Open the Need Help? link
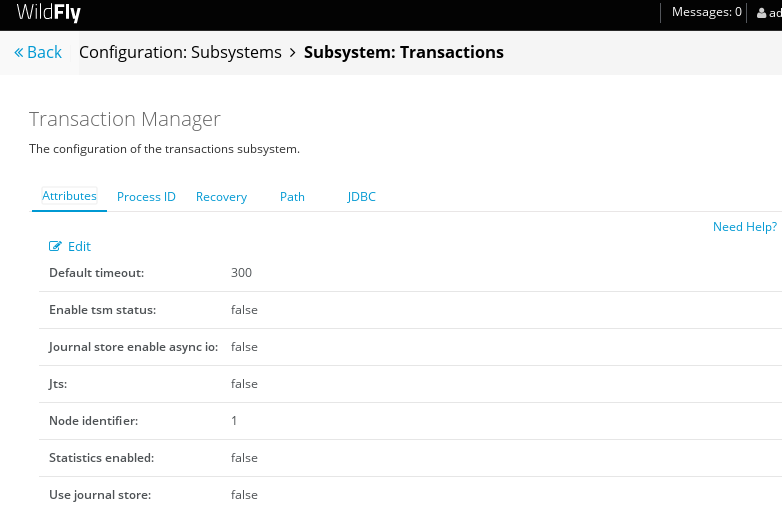 [x=745, y=227]
